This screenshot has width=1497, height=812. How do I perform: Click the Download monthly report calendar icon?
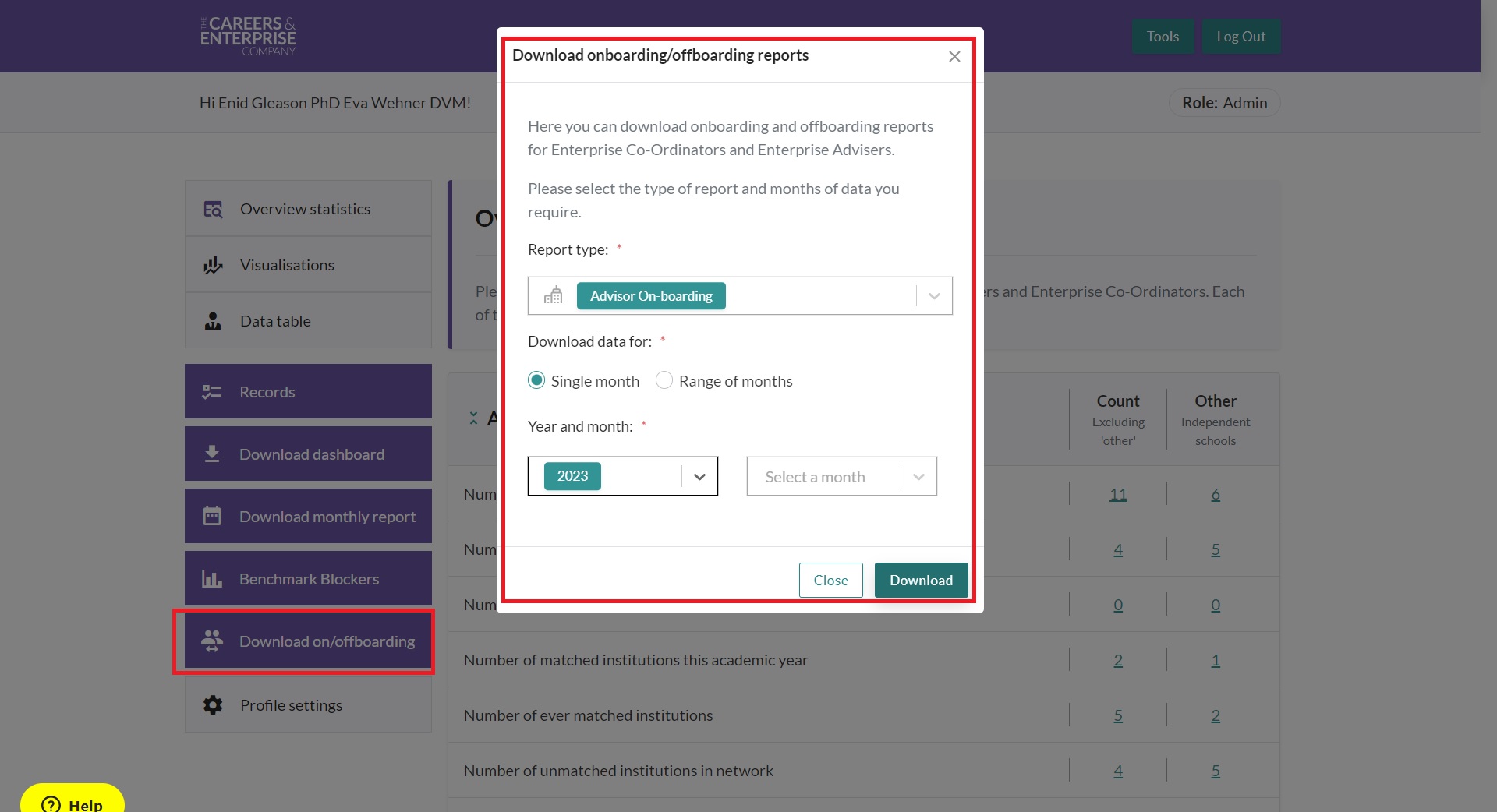[x=212, y=517]
